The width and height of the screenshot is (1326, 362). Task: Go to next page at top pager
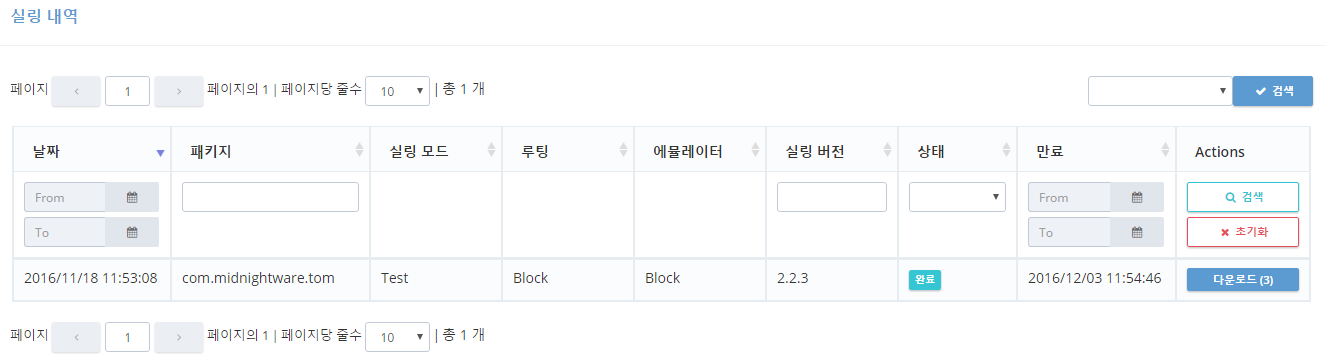(179, 91)
